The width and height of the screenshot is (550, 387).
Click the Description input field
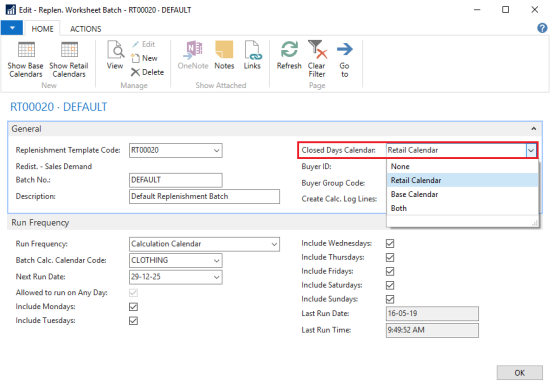204,196
